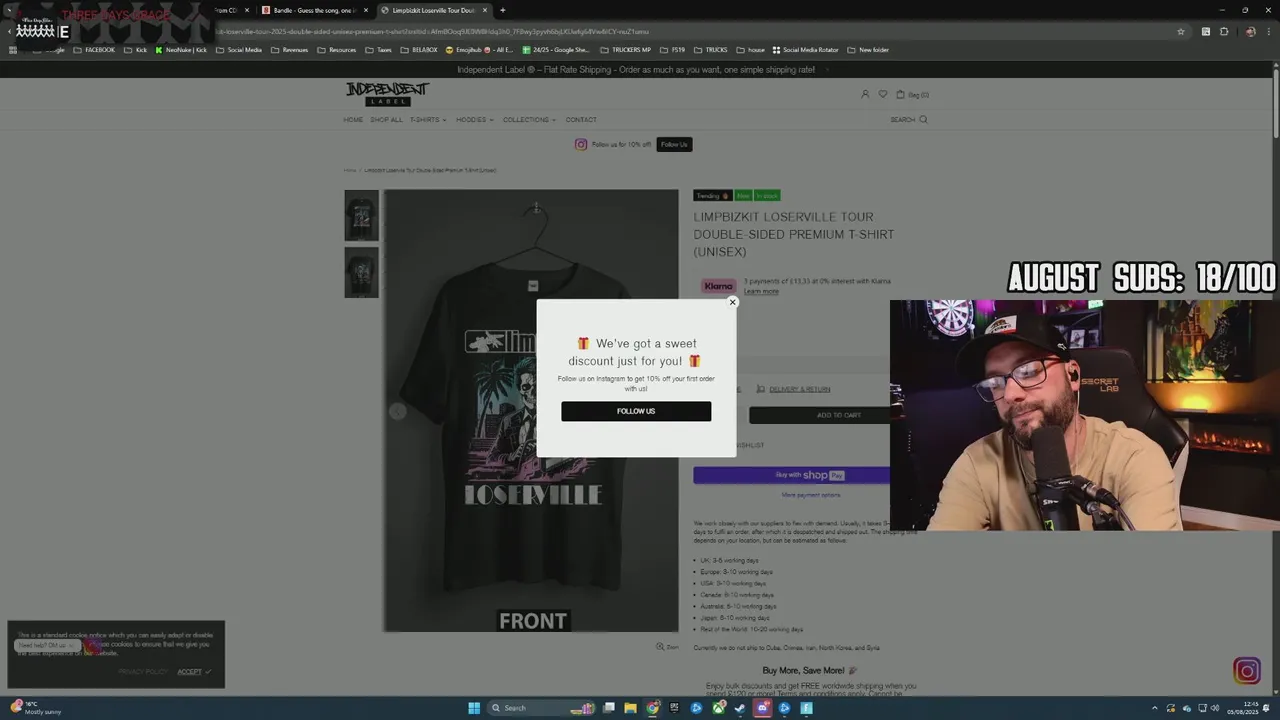Open More payment options link
Viewport: 1280px width, 720px height.
coord(811,495)
